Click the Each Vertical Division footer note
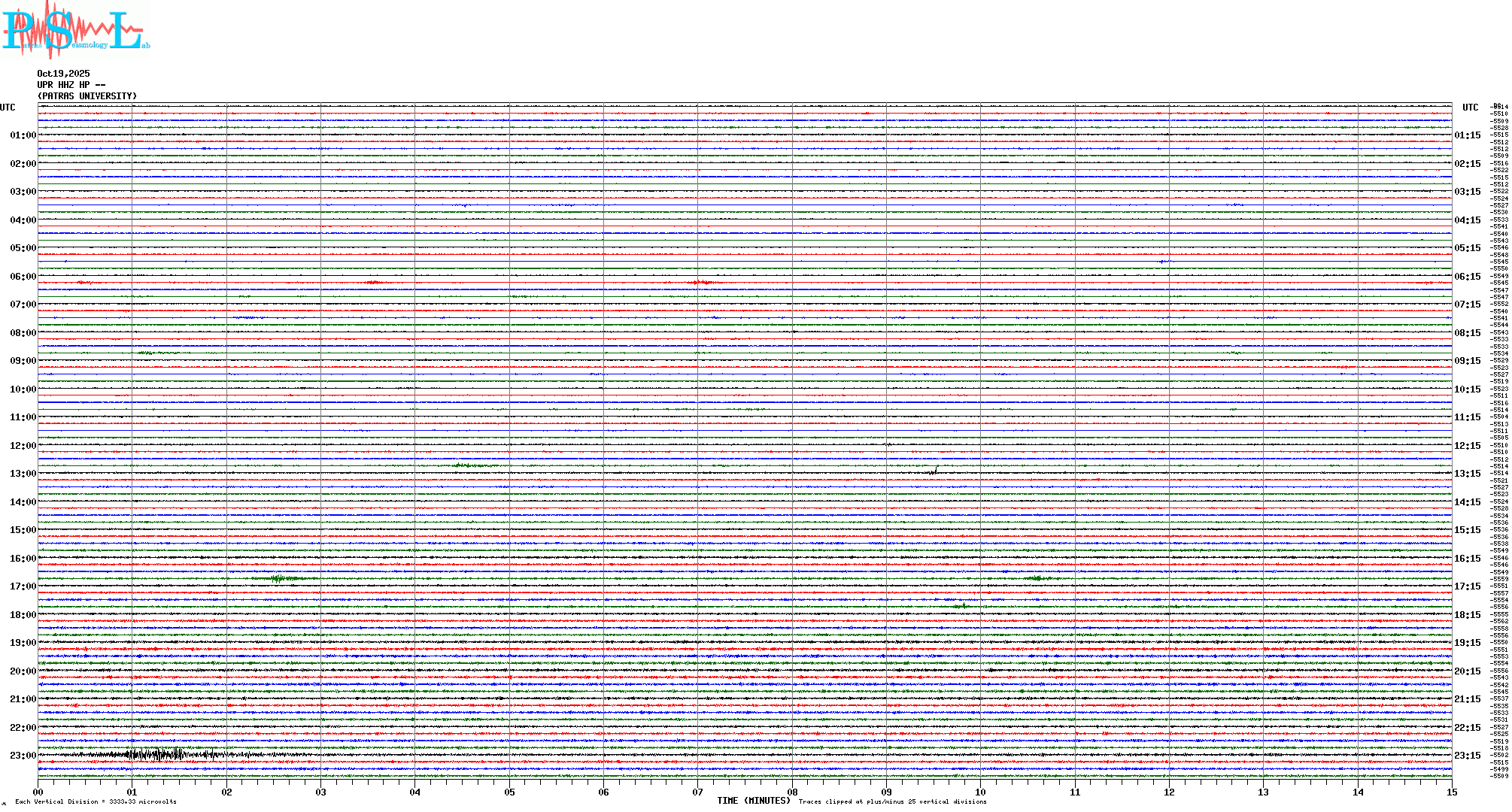 (x=96, y=801)
